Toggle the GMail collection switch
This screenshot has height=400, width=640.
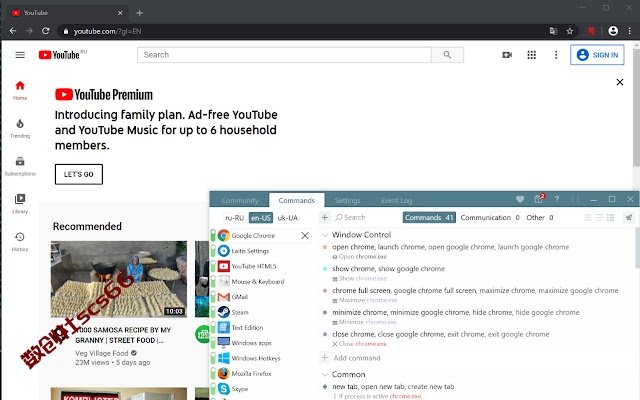[213, 297]
